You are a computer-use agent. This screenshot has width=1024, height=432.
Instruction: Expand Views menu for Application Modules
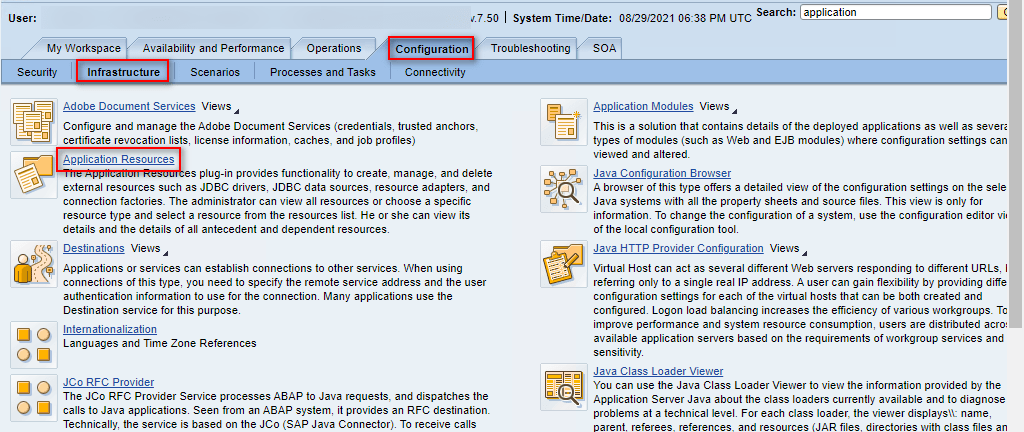point(718,107)
